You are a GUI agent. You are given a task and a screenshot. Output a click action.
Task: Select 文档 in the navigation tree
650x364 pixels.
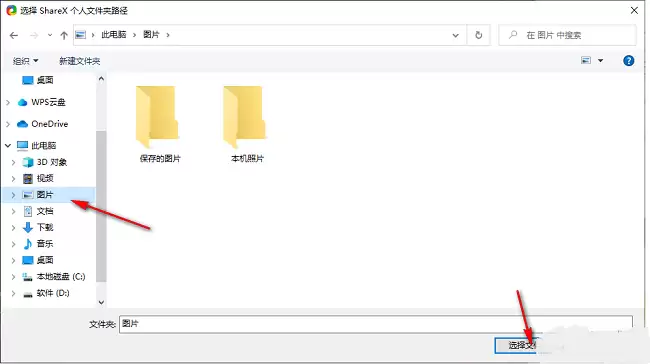point(45,211)
